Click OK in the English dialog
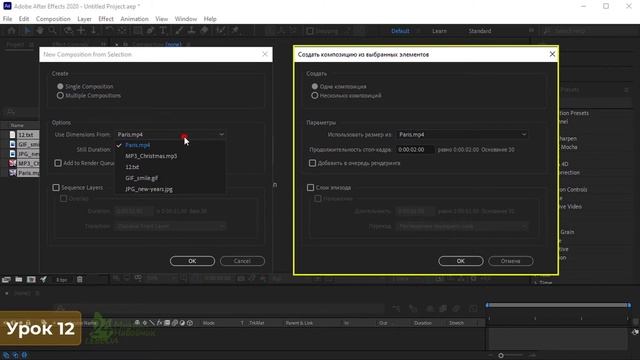 tap(192, 261)
